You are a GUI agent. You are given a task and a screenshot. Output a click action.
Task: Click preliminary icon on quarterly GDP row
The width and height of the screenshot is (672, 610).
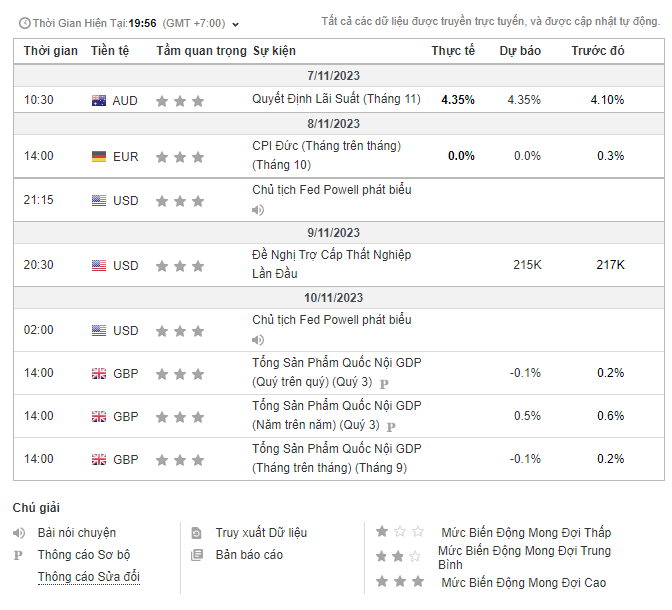(x=384, y=382)
